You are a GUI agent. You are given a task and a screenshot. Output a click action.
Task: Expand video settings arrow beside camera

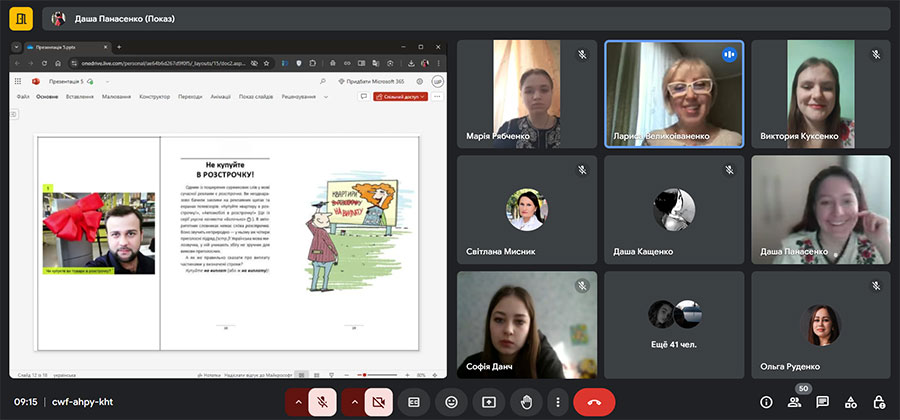[353, 401]
